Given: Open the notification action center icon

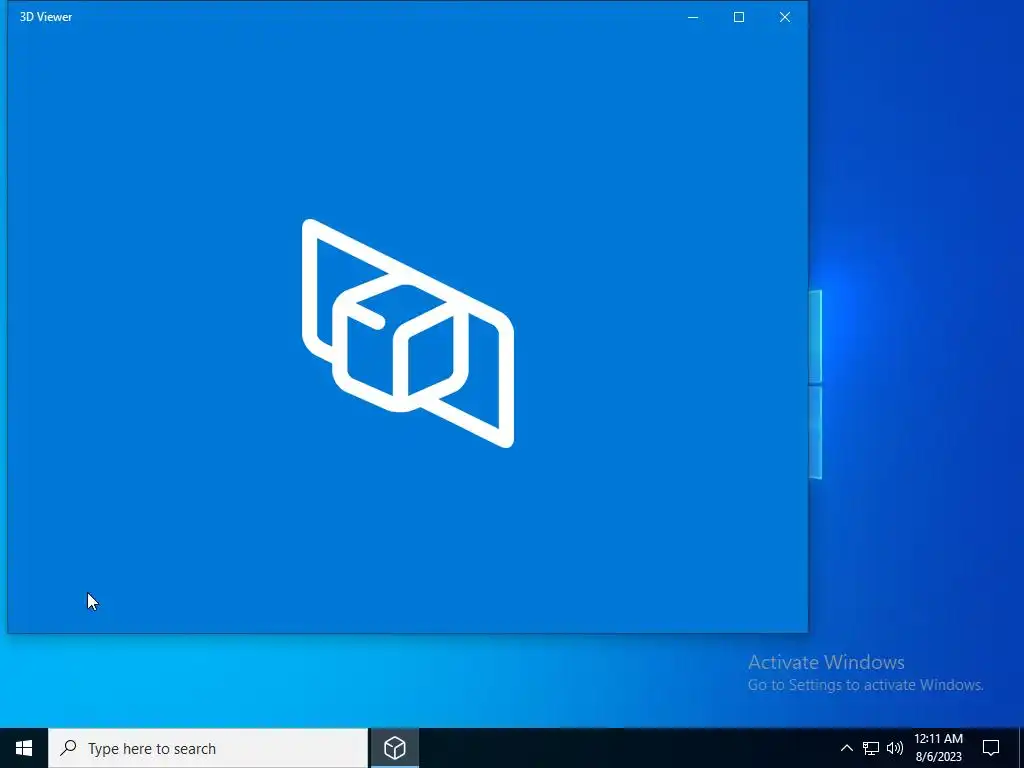Looking at the screenshot, I should click(991, 748).
